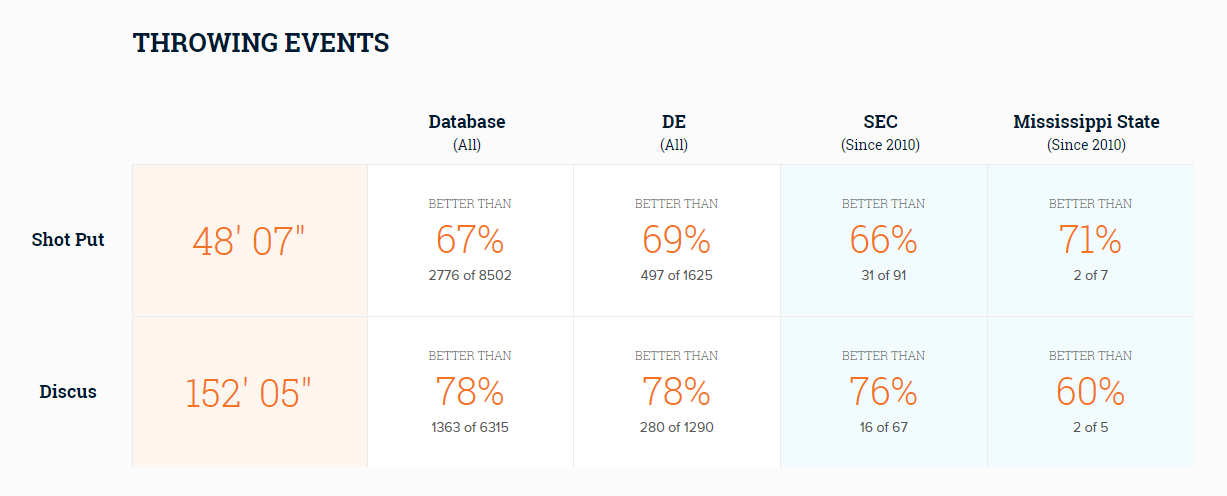Click the Throwing Events heading
The width and height of the screenshot is (1227, 496).
261,43
